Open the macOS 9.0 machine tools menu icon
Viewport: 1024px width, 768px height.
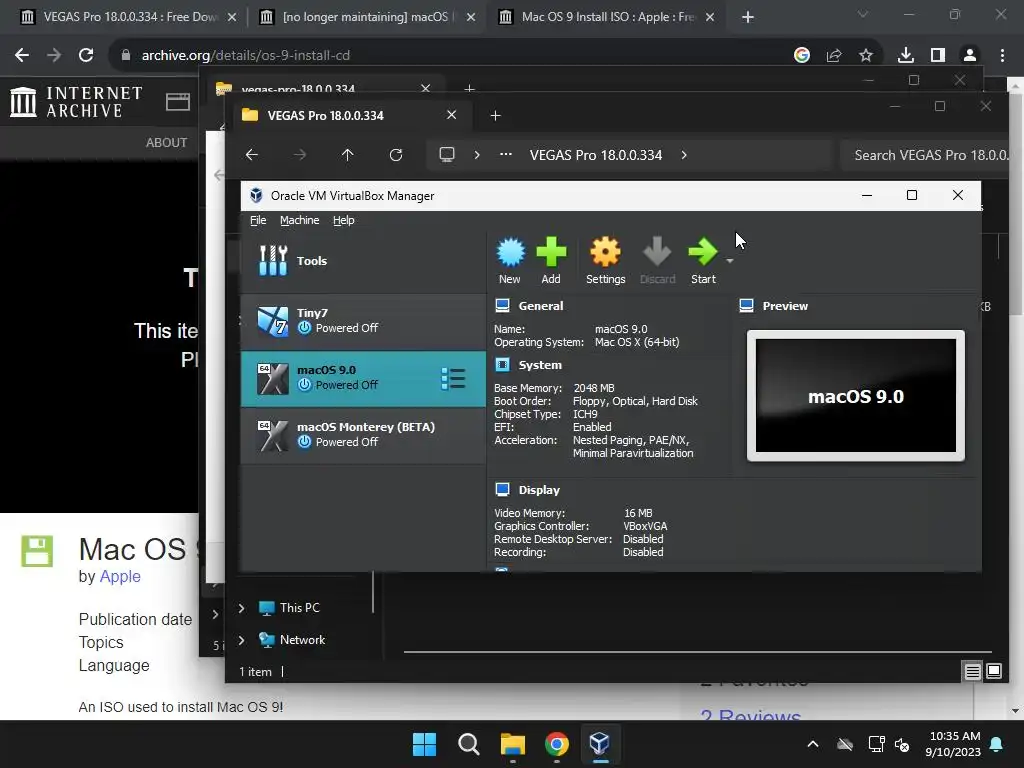click(453, 379)
